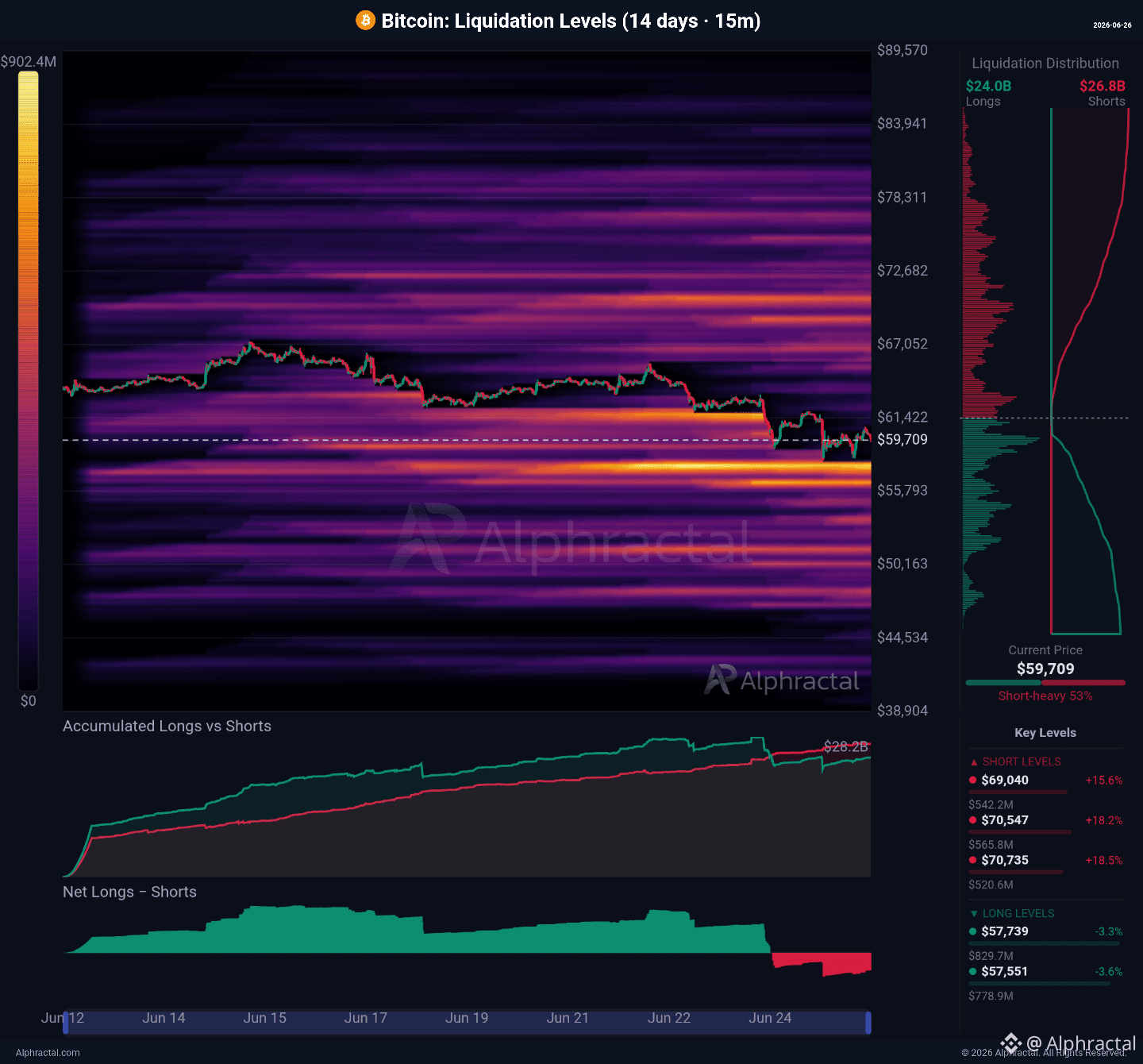Click the Net Longs − Shorts heading
The width and height of the screenshot is (1143, 1064).
tap(129, 892)
